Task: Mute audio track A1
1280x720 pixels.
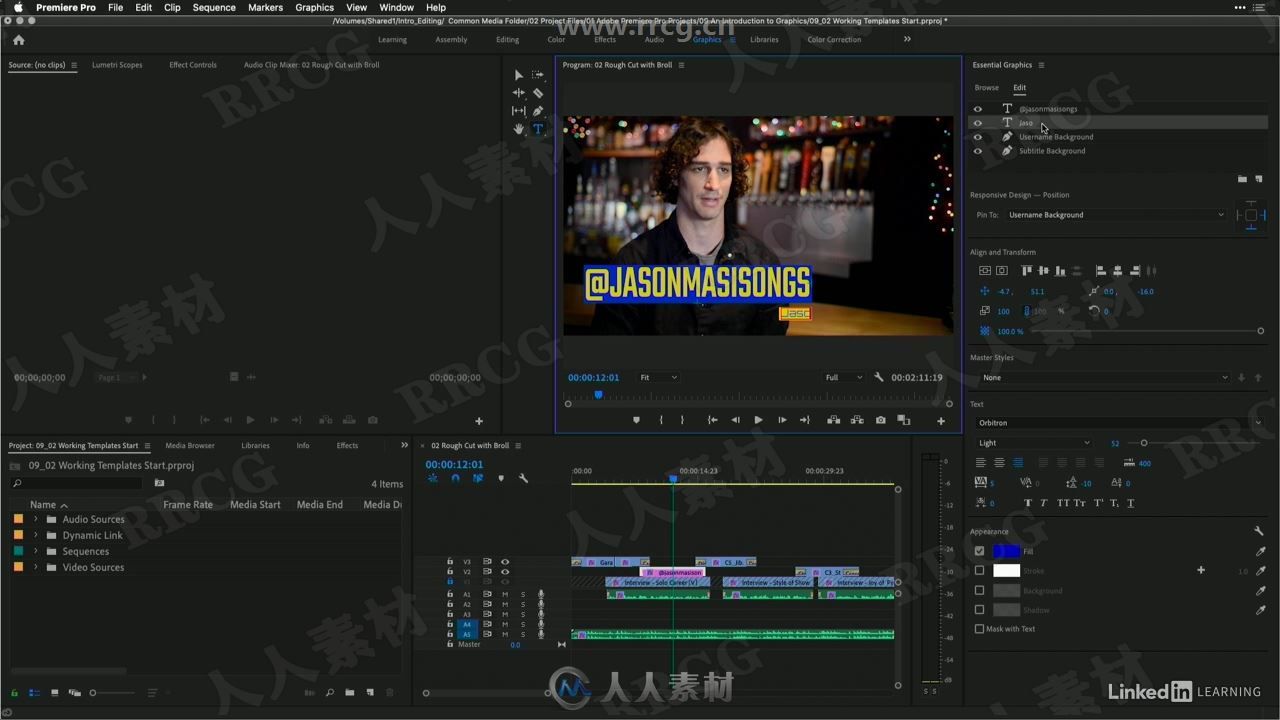Action: click(x=505, y=594)
